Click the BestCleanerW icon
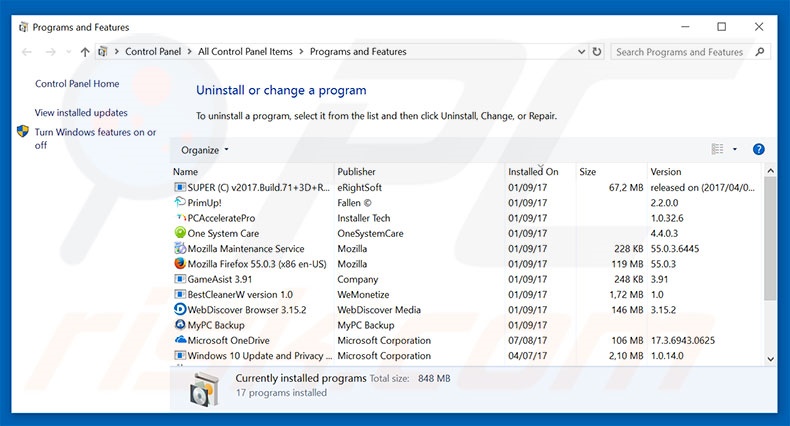 tap(180, 294)
